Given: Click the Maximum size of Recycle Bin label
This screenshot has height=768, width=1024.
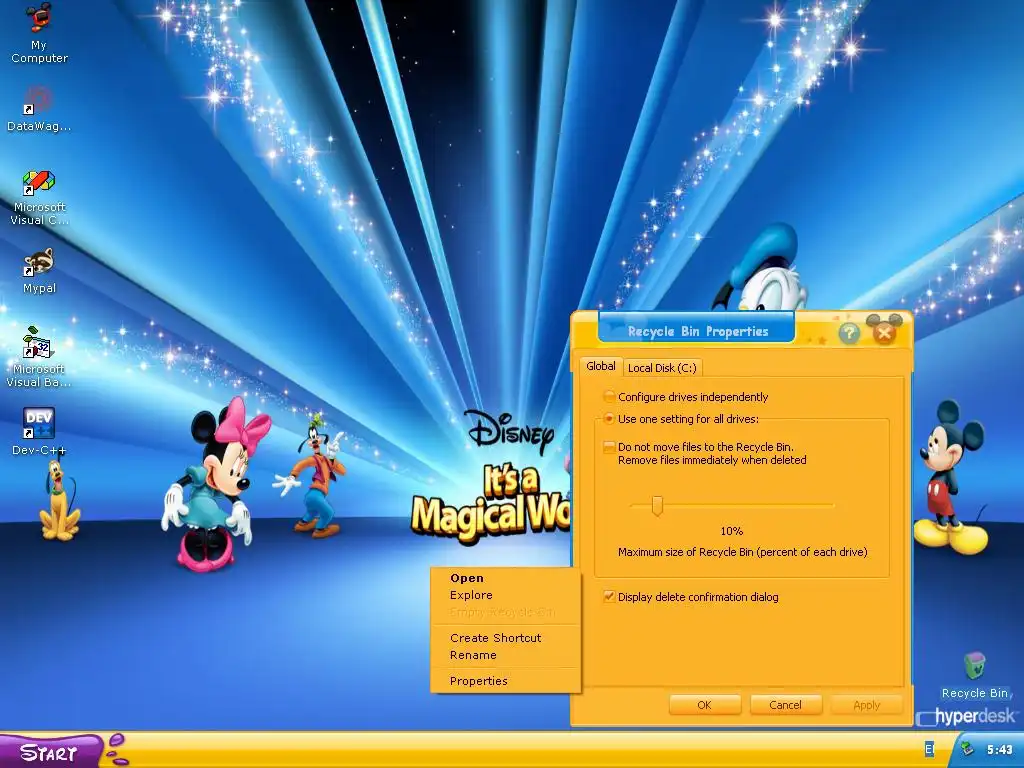Looking at the screenshot, I should (x=743, y=552).
